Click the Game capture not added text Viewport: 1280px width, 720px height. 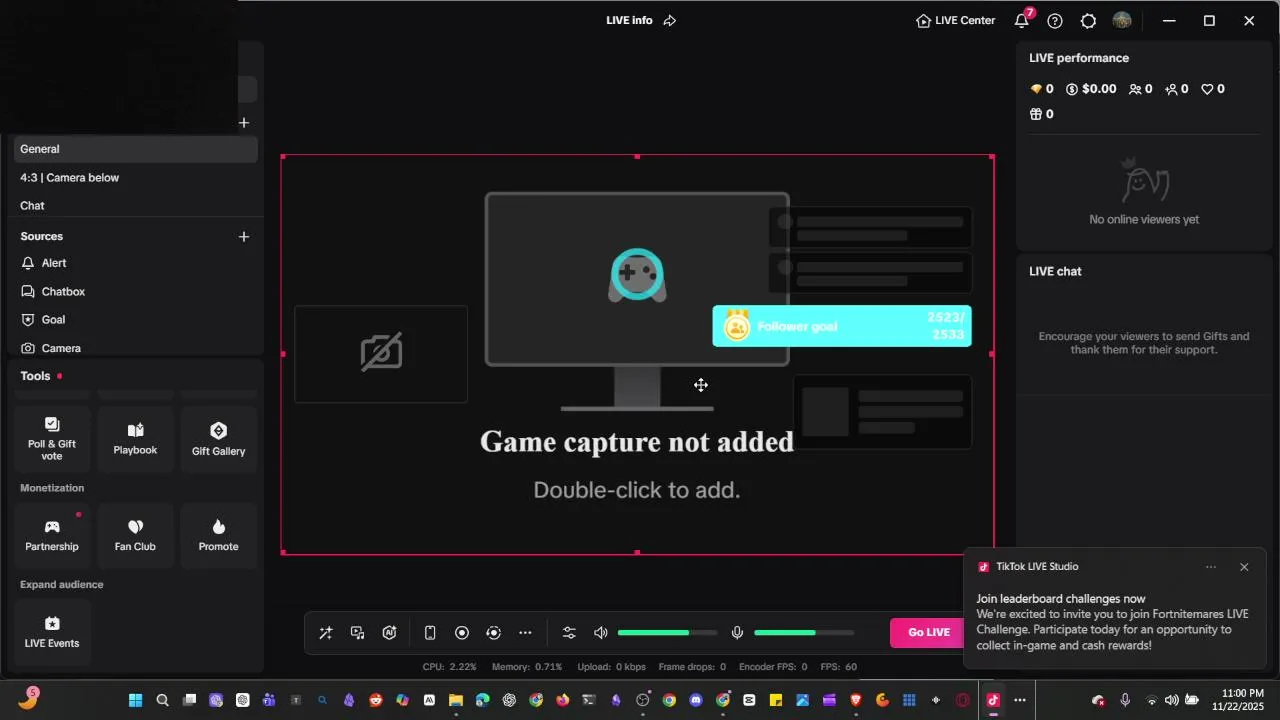[x=637, y=442]
